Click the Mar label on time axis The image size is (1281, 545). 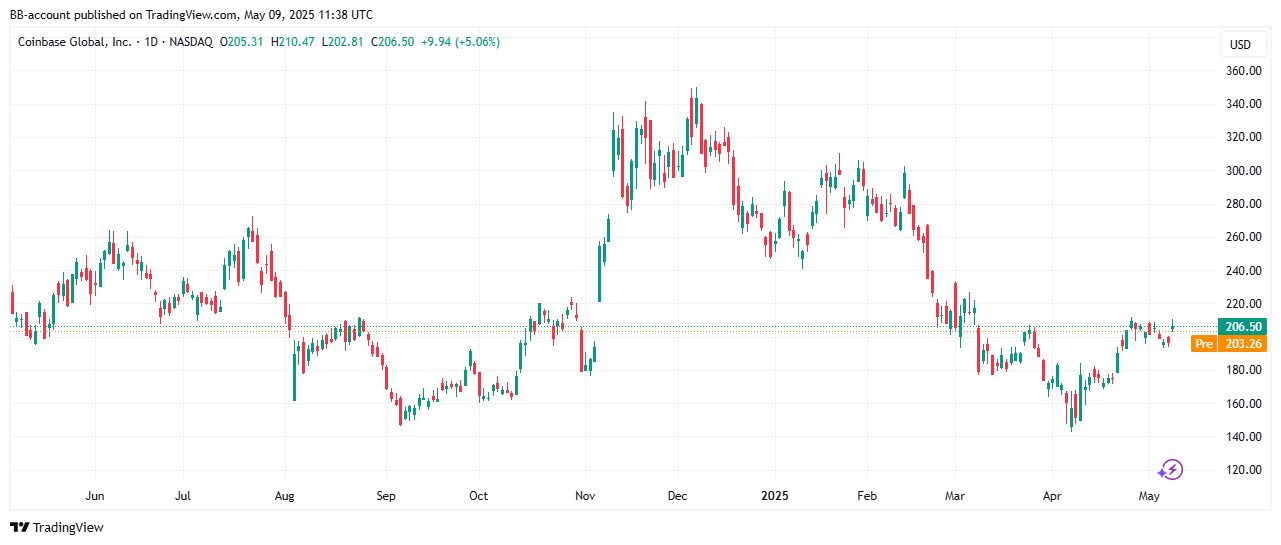point(954,496)
